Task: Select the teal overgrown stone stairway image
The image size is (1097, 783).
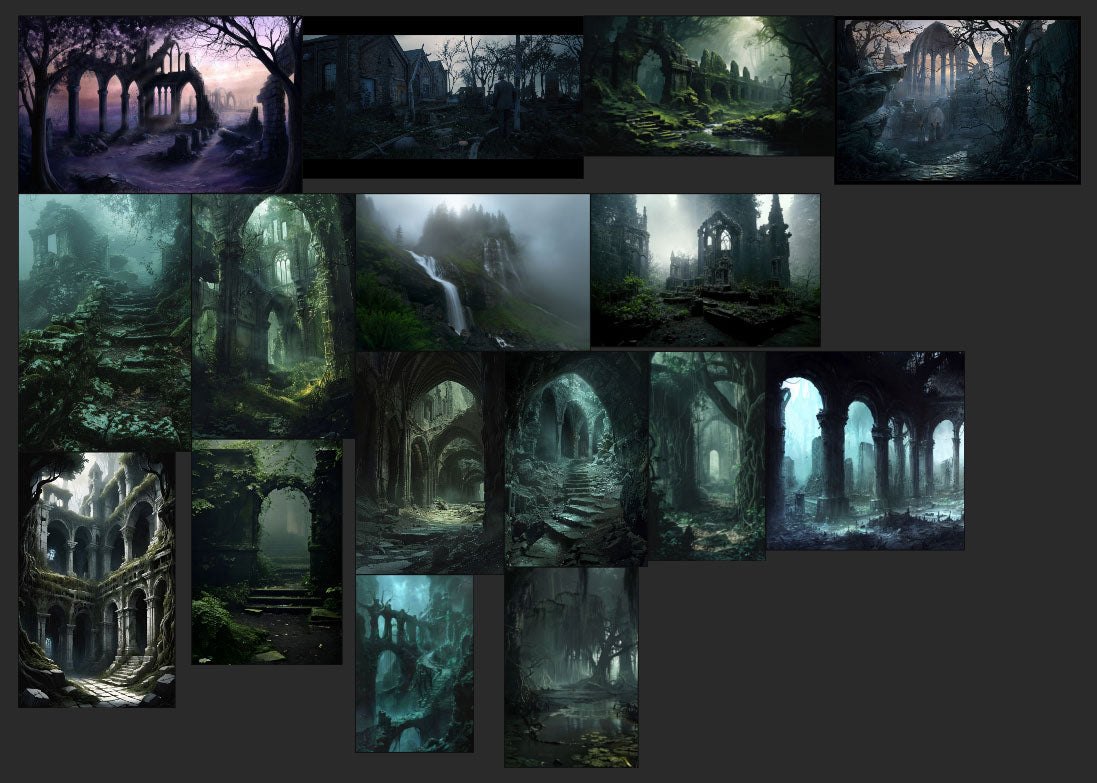Action: pyautogui.click(x=104, y=320)
